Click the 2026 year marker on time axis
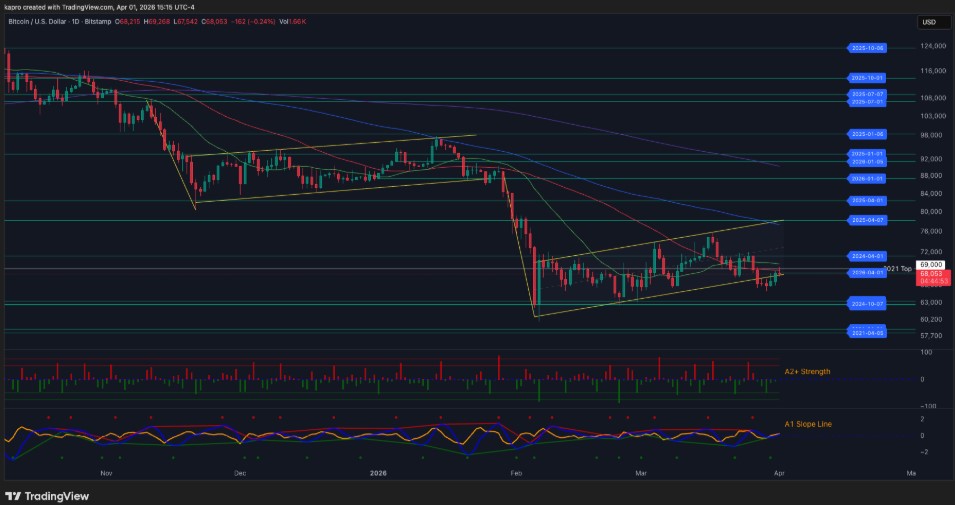Image resolution: width=955 pixels, height=505 pixels. 379,473
